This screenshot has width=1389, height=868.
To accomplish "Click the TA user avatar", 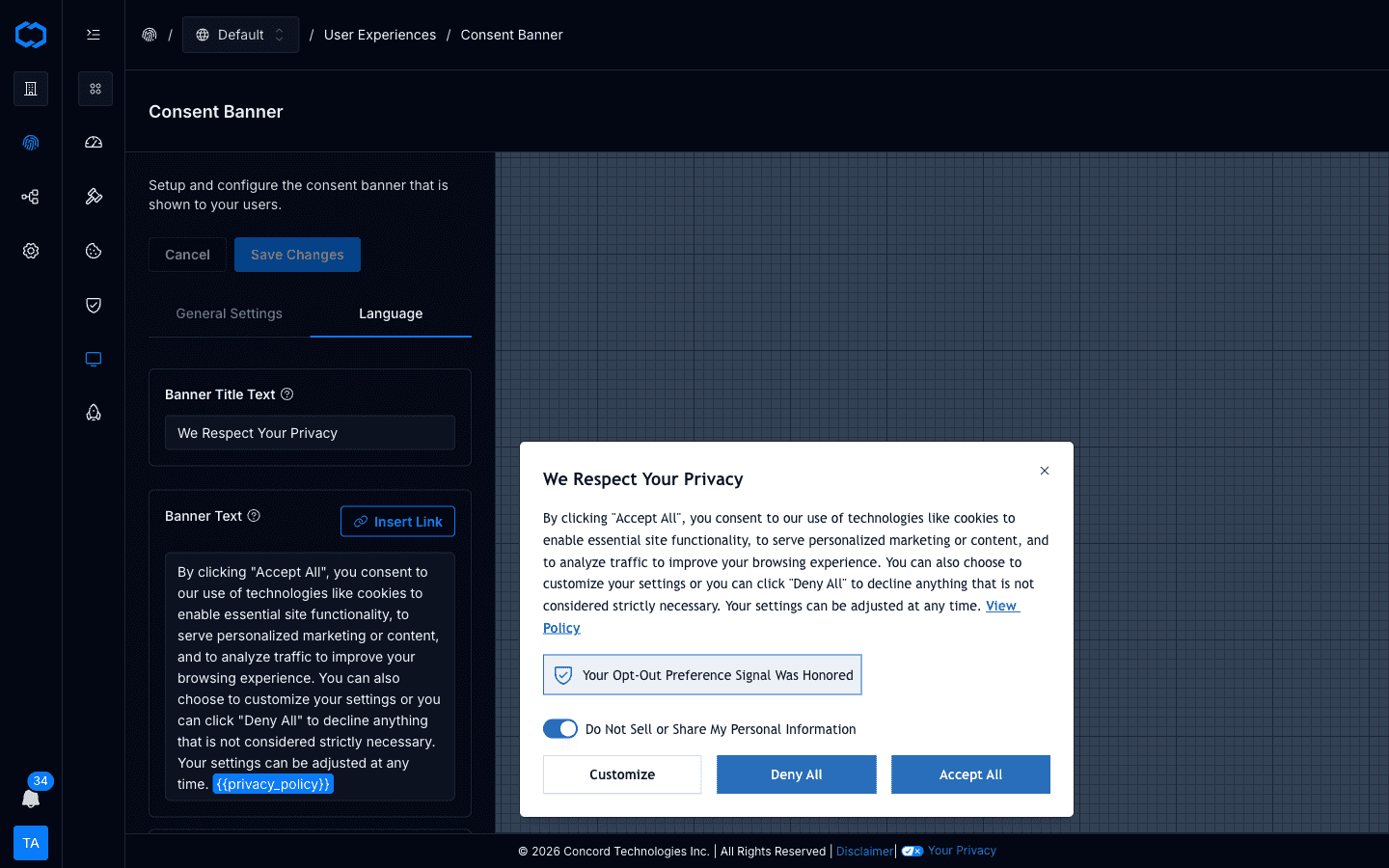I will coord(31,843).
